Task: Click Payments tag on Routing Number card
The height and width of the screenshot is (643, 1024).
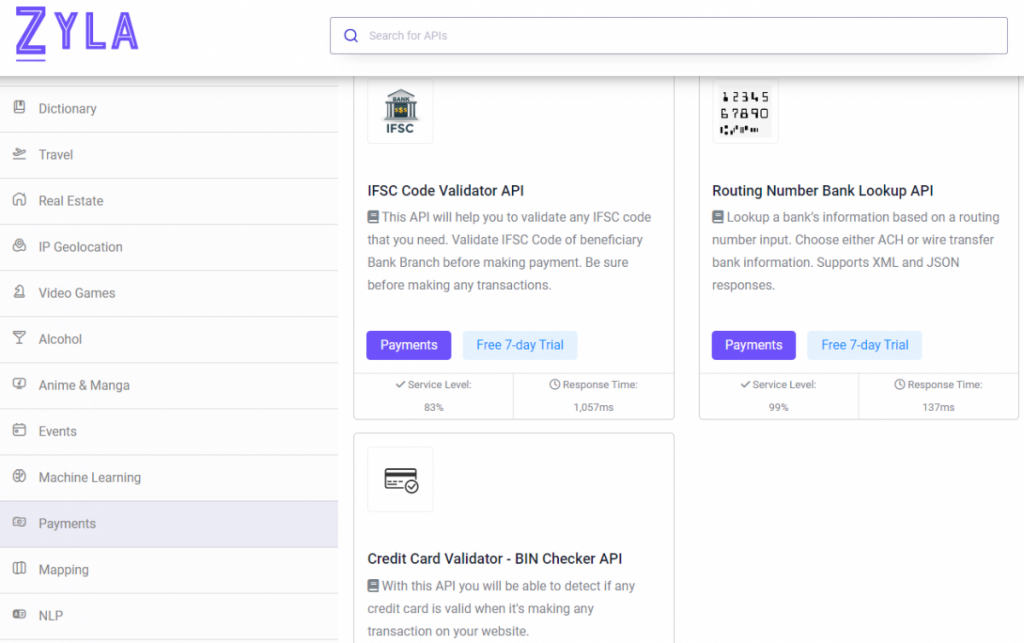Action: (754, 345)
